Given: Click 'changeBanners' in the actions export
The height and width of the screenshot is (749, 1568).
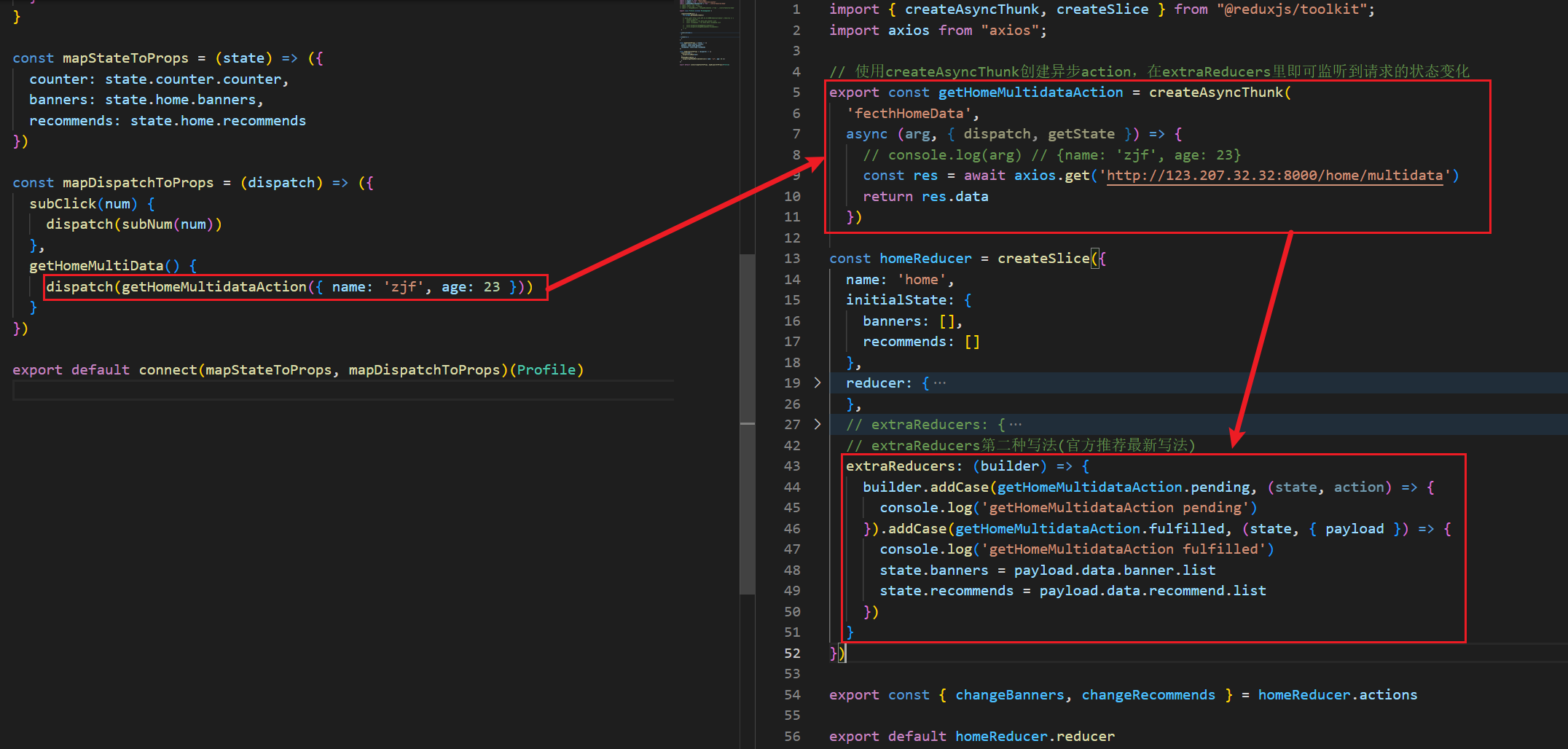Looking at the screenshot, I should [x=1009, y=695].
